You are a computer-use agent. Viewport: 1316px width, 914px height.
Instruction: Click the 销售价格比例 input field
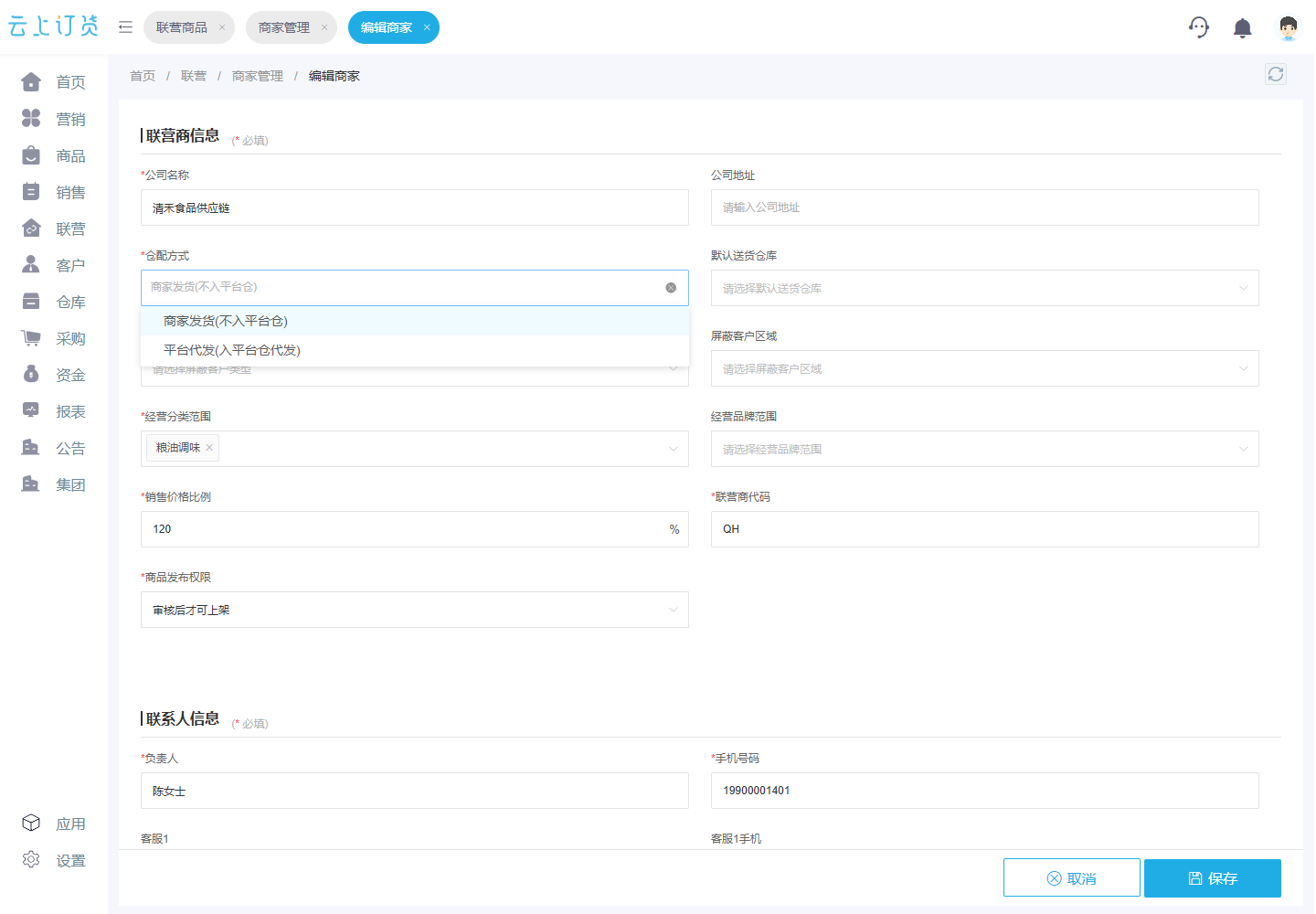[x=415, y=529]
